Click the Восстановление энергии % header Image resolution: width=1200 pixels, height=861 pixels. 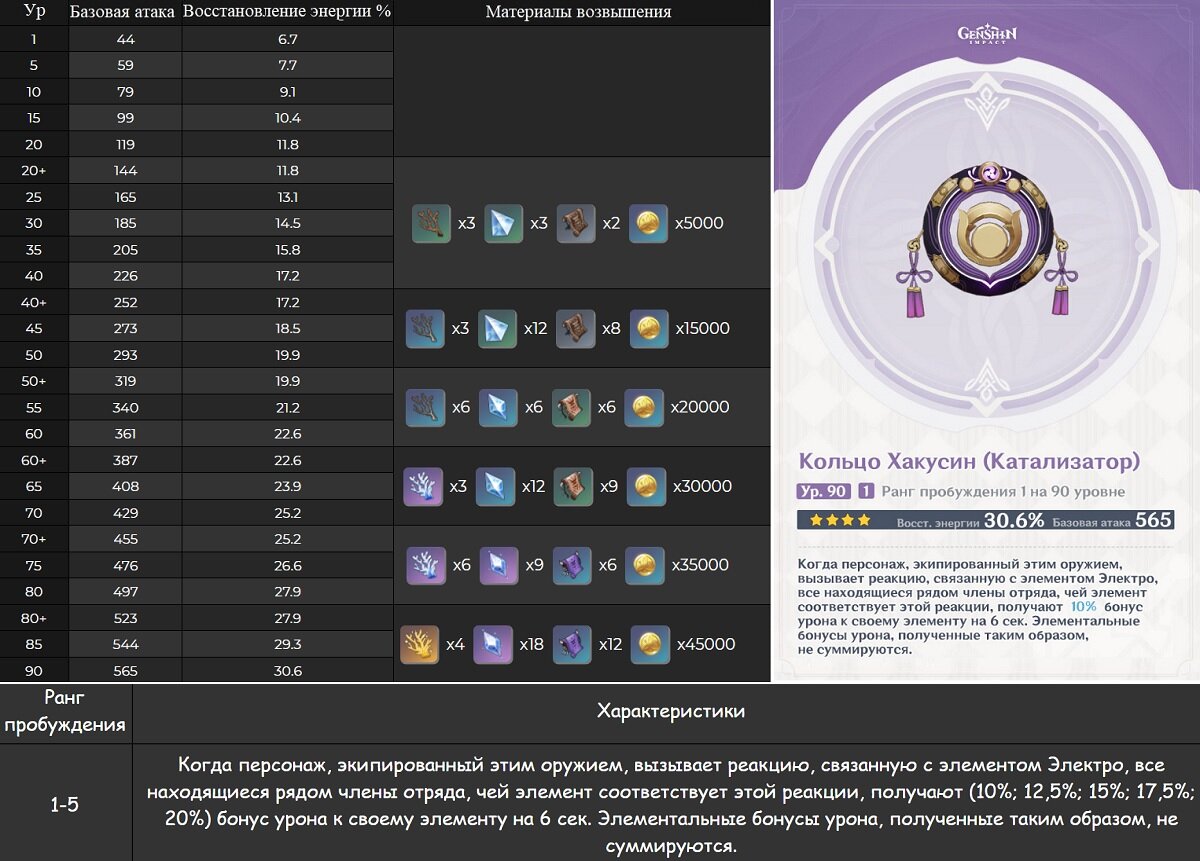click(x=287, y=13)
